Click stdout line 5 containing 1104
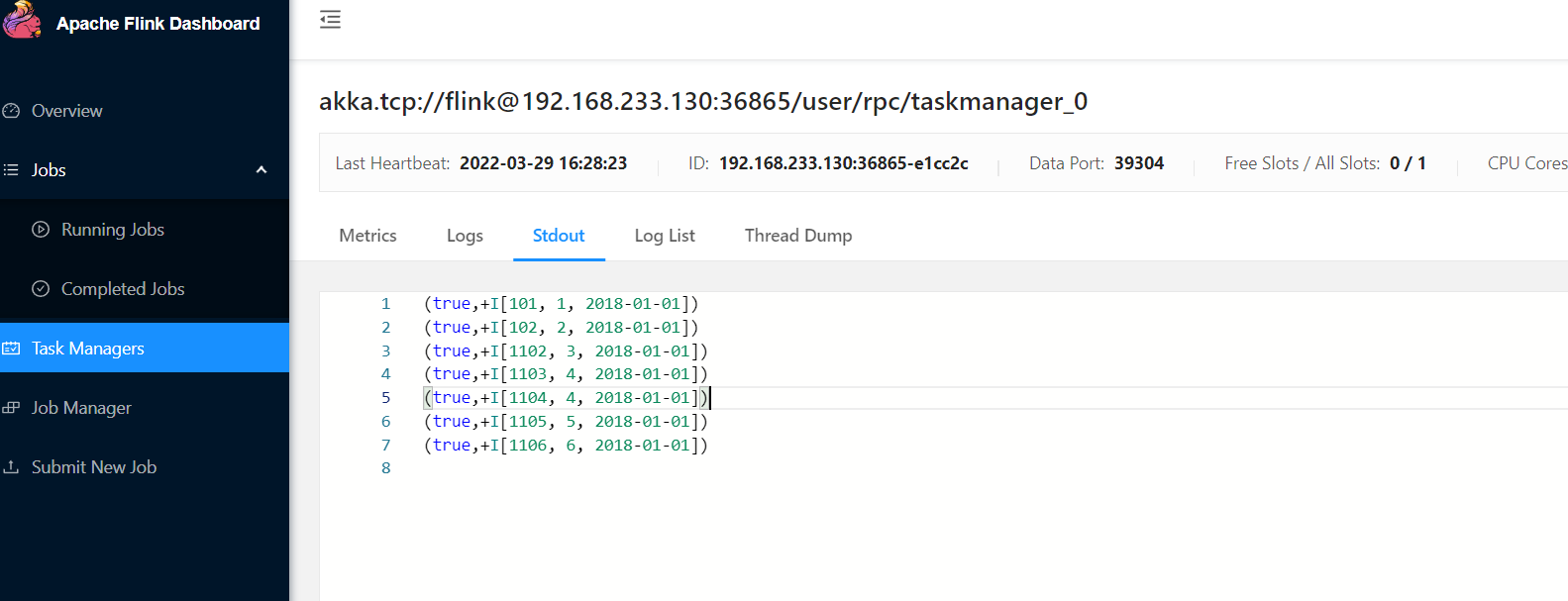 (x=566, y=398)
